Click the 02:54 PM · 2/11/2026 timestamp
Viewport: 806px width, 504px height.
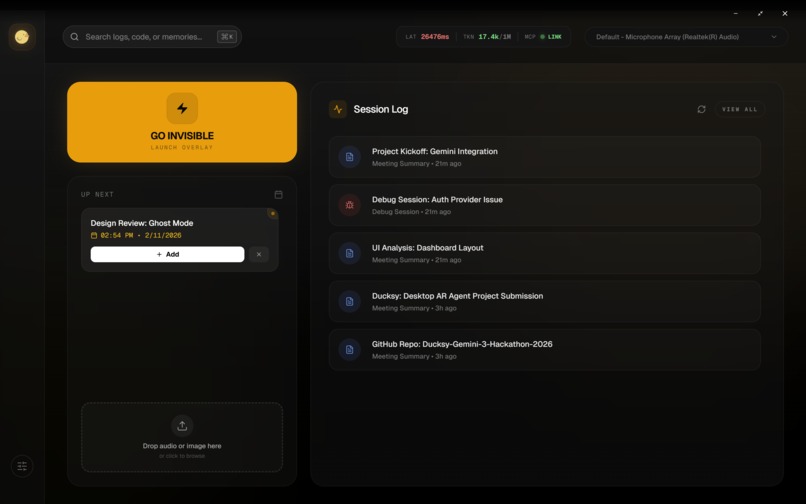(x=141, y=236)
